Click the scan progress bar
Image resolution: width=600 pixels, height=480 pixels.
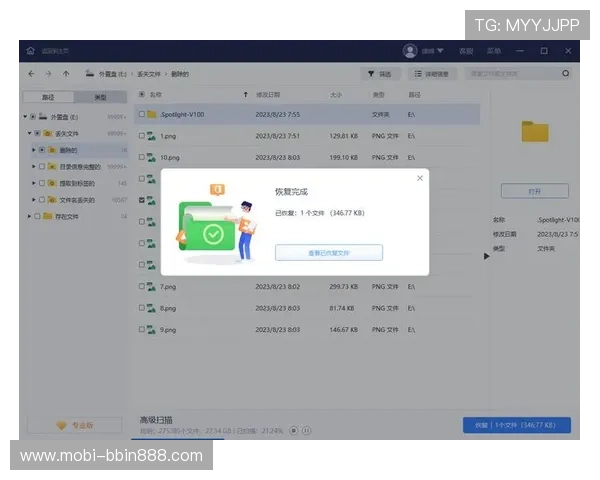pos(177,439)
